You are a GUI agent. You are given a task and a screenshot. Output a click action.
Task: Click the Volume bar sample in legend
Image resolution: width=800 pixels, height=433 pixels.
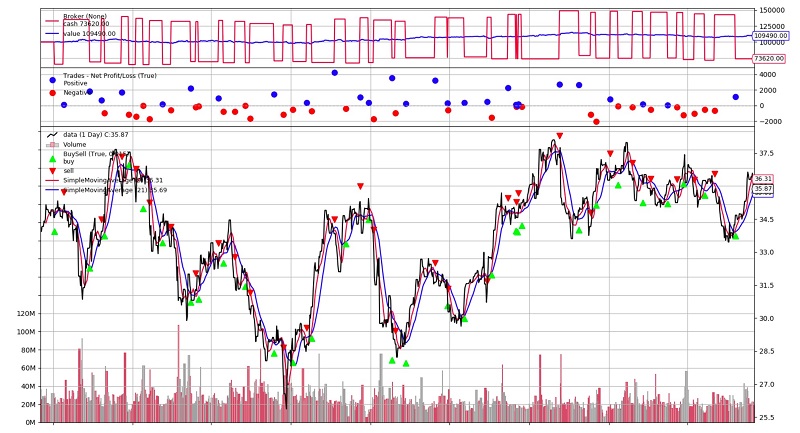[52, 145]
